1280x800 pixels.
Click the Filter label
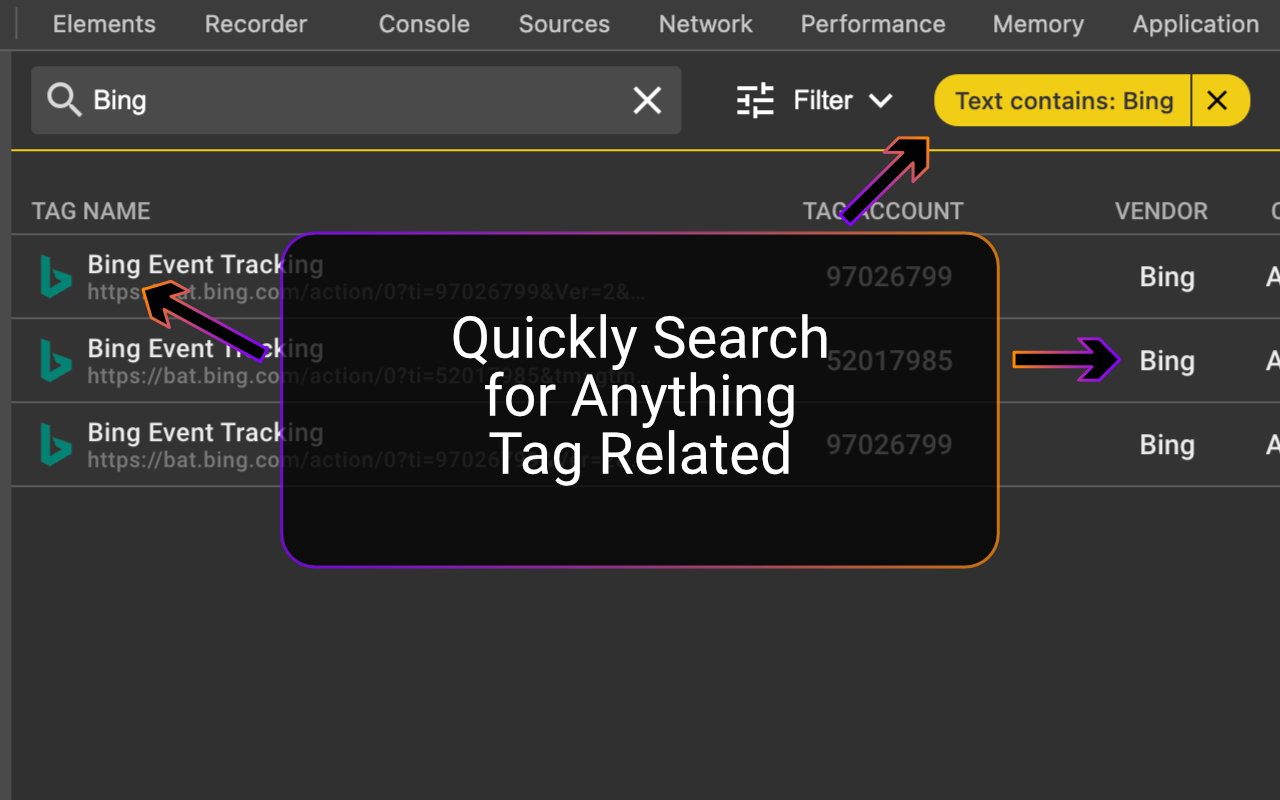(x=823, y=100)
